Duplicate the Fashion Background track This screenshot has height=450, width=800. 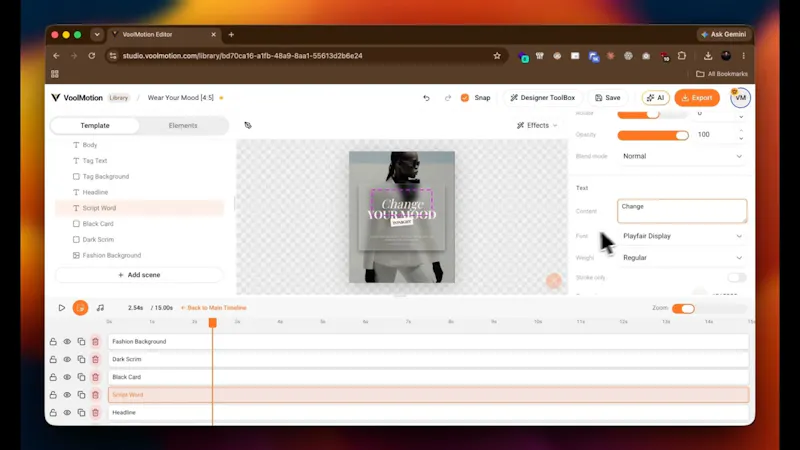pyautogui.click(x=81, y=342)
